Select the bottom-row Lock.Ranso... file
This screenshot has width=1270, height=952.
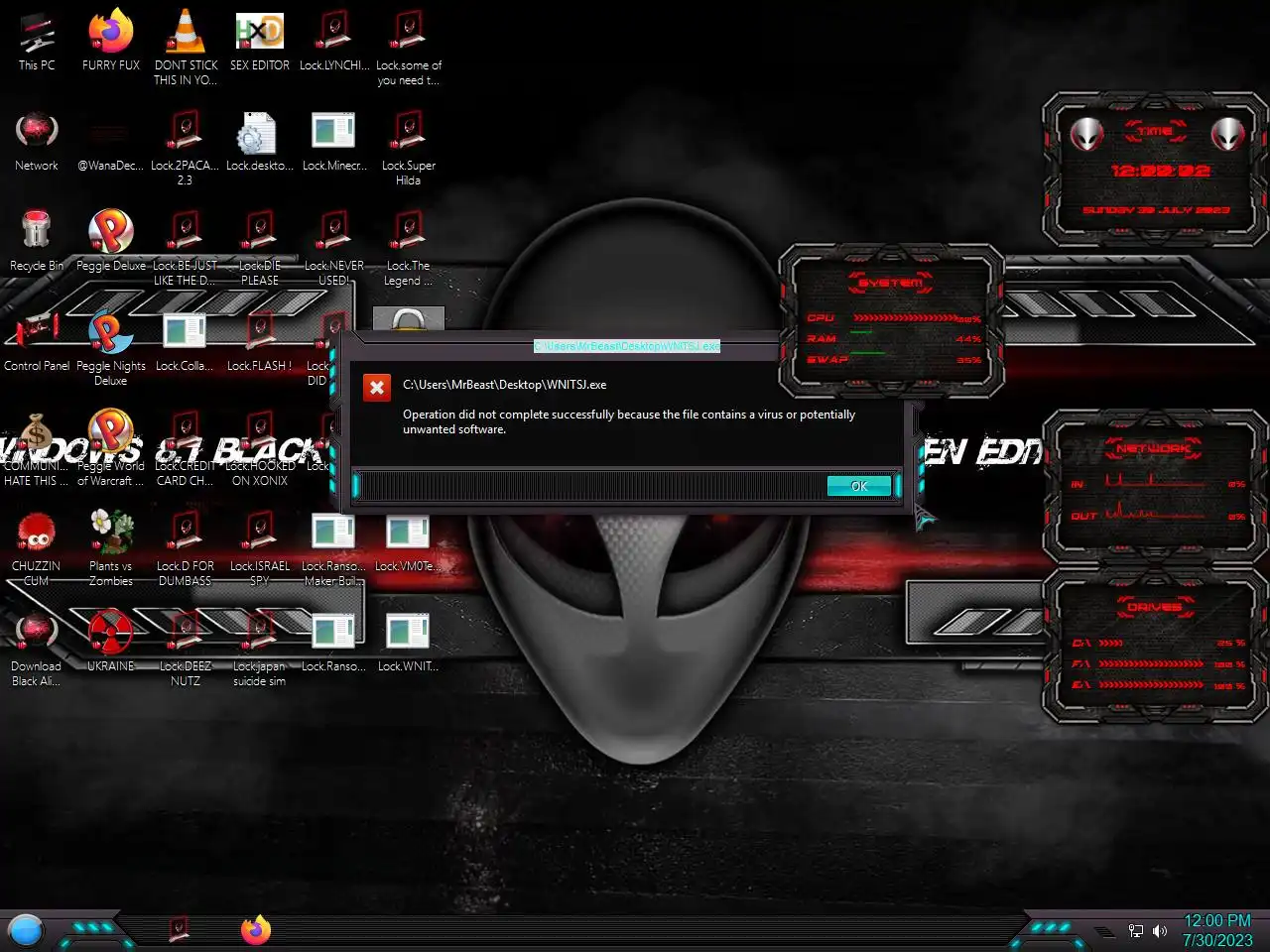tap(334, 643)
